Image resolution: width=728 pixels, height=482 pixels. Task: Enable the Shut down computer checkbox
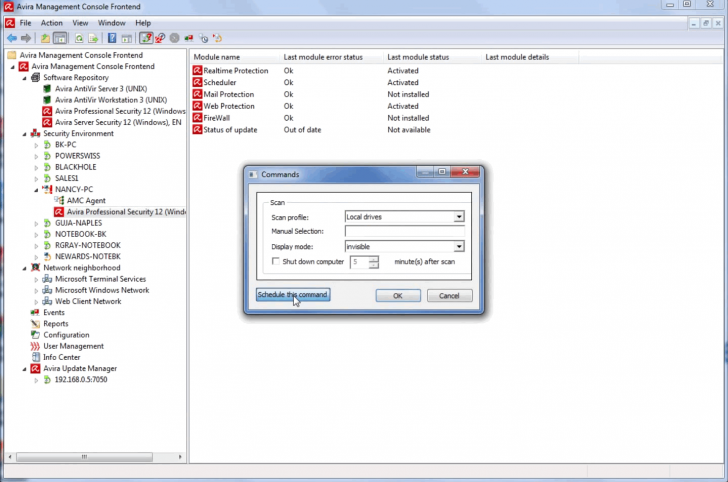click(x=276, y=261)
